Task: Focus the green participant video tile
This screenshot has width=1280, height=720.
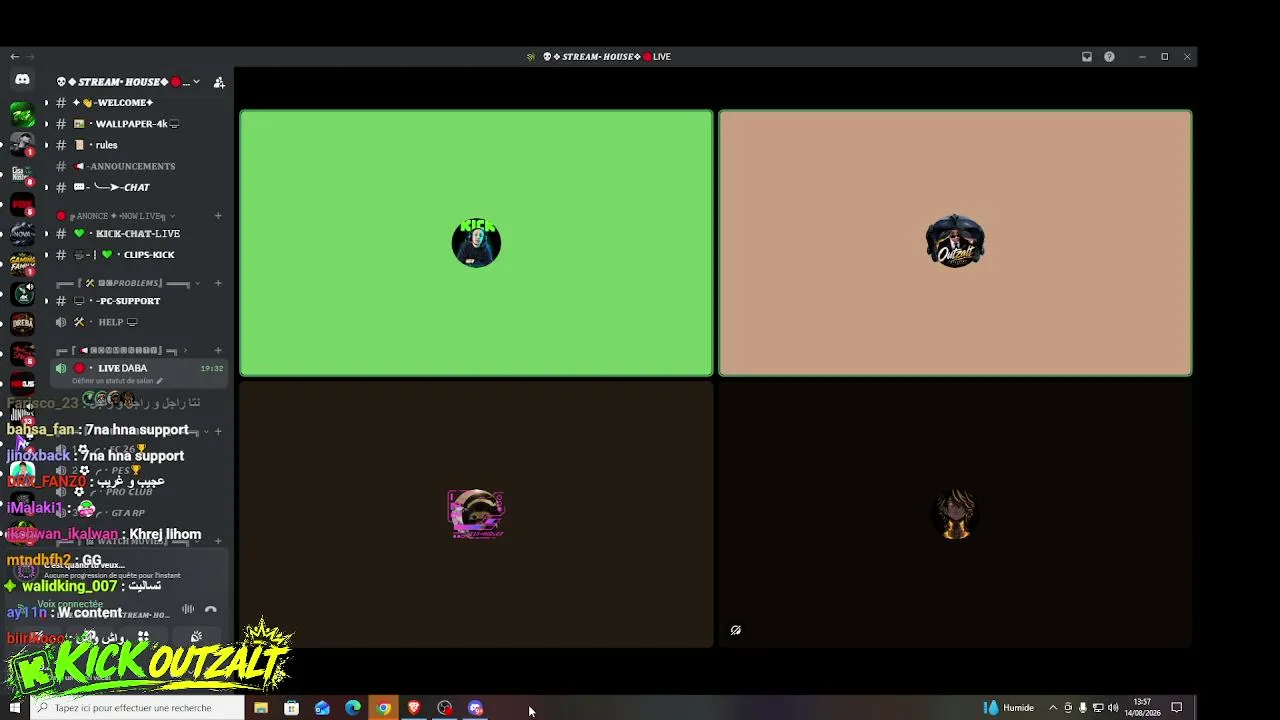Action: click(x=476, y=243)
